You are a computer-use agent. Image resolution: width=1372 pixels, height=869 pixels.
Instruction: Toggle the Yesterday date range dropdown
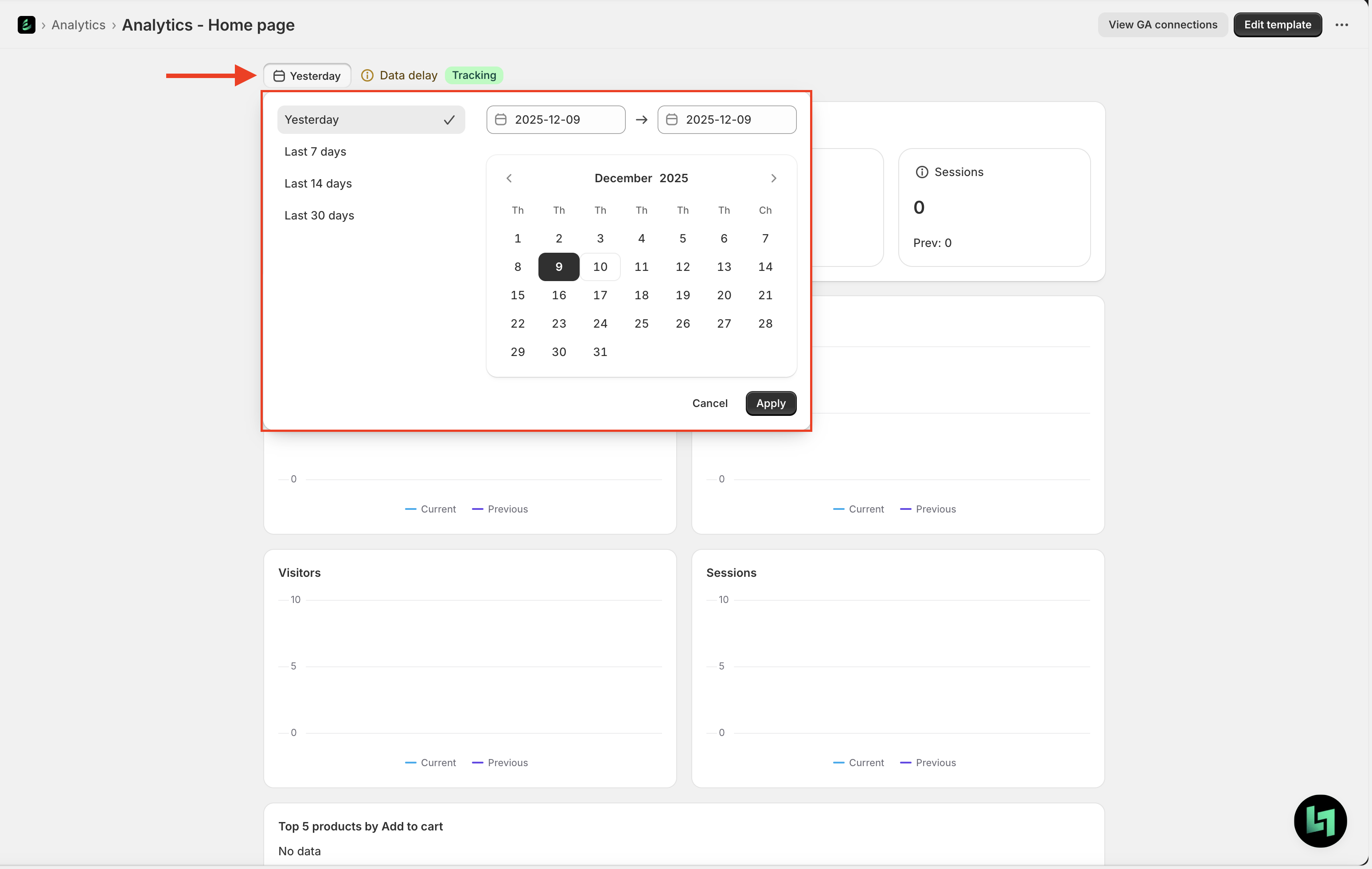[x=307, y=76]
